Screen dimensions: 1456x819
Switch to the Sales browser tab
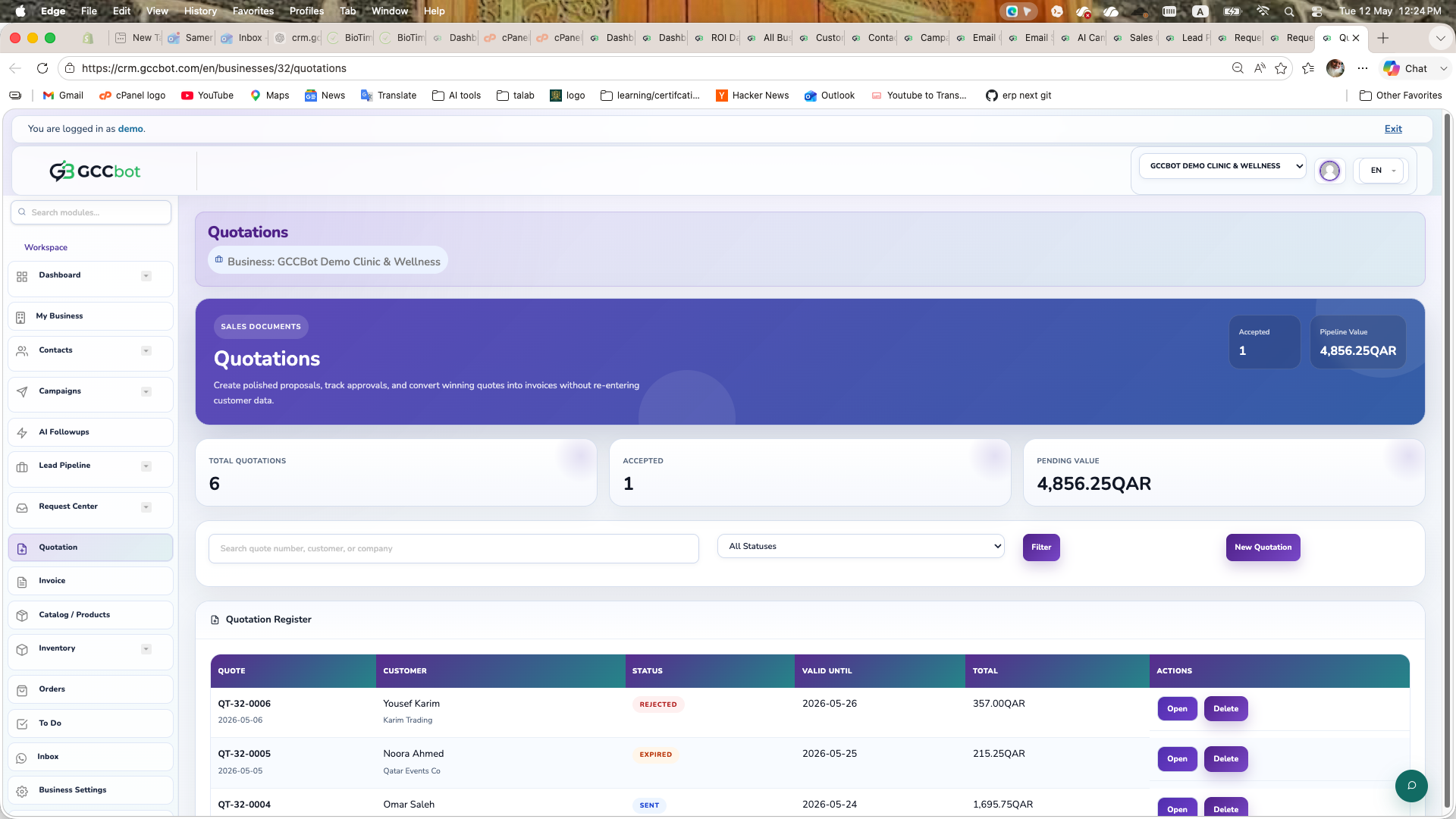(1134, 38)
